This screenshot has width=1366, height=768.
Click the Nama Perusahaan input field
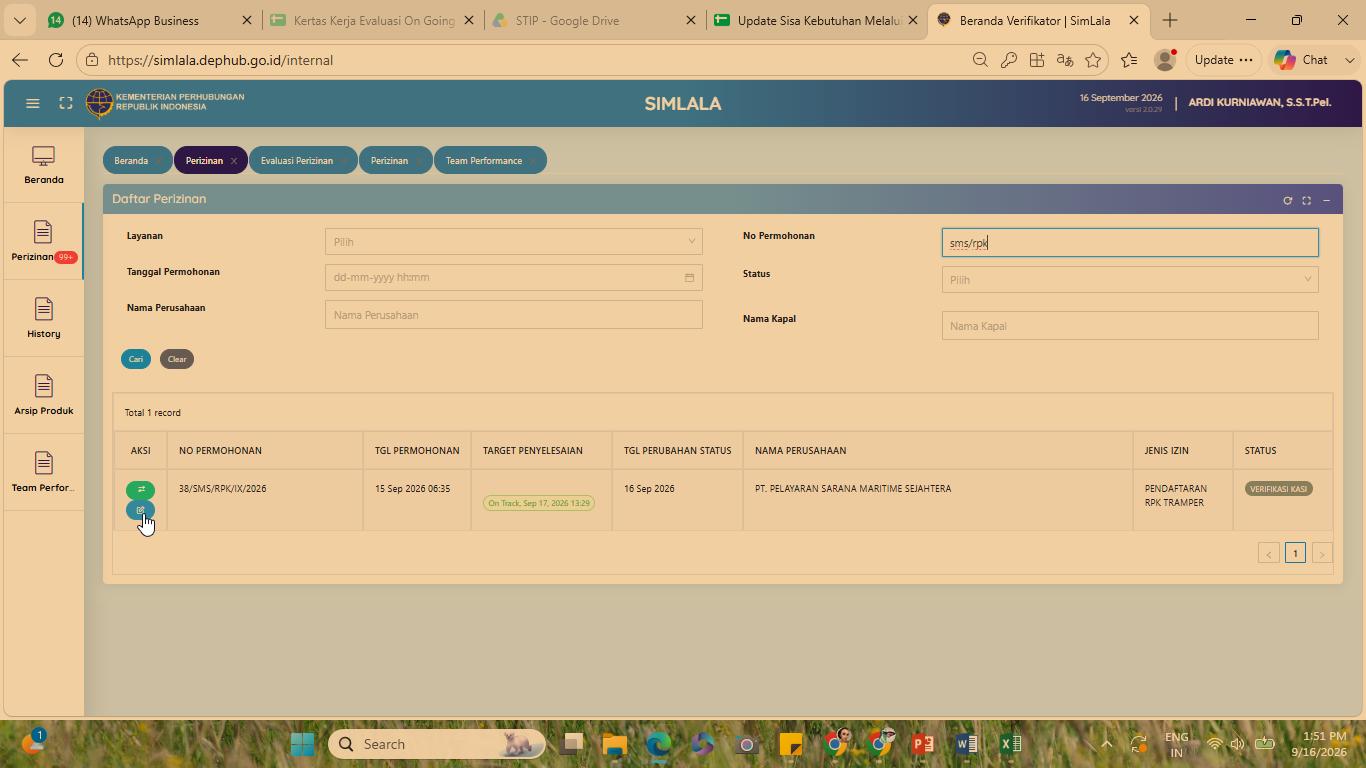coord(513,314)
